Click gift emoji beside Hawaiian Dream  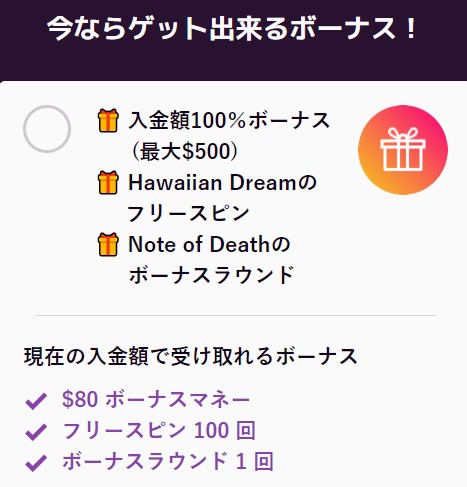pos(108,182)
